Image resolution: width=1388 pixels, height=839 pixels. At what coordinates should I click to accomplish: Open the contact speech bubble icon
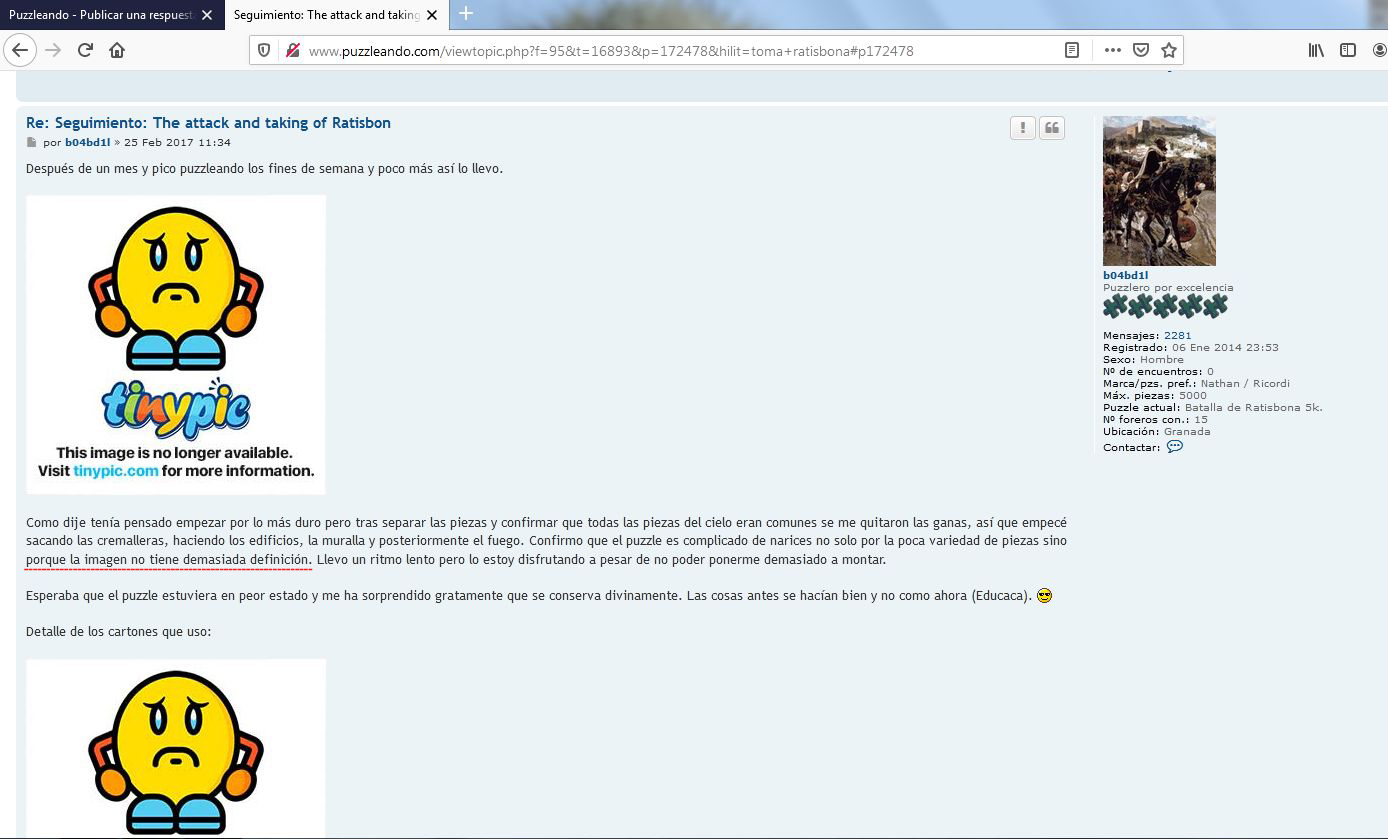[1175, 447]
